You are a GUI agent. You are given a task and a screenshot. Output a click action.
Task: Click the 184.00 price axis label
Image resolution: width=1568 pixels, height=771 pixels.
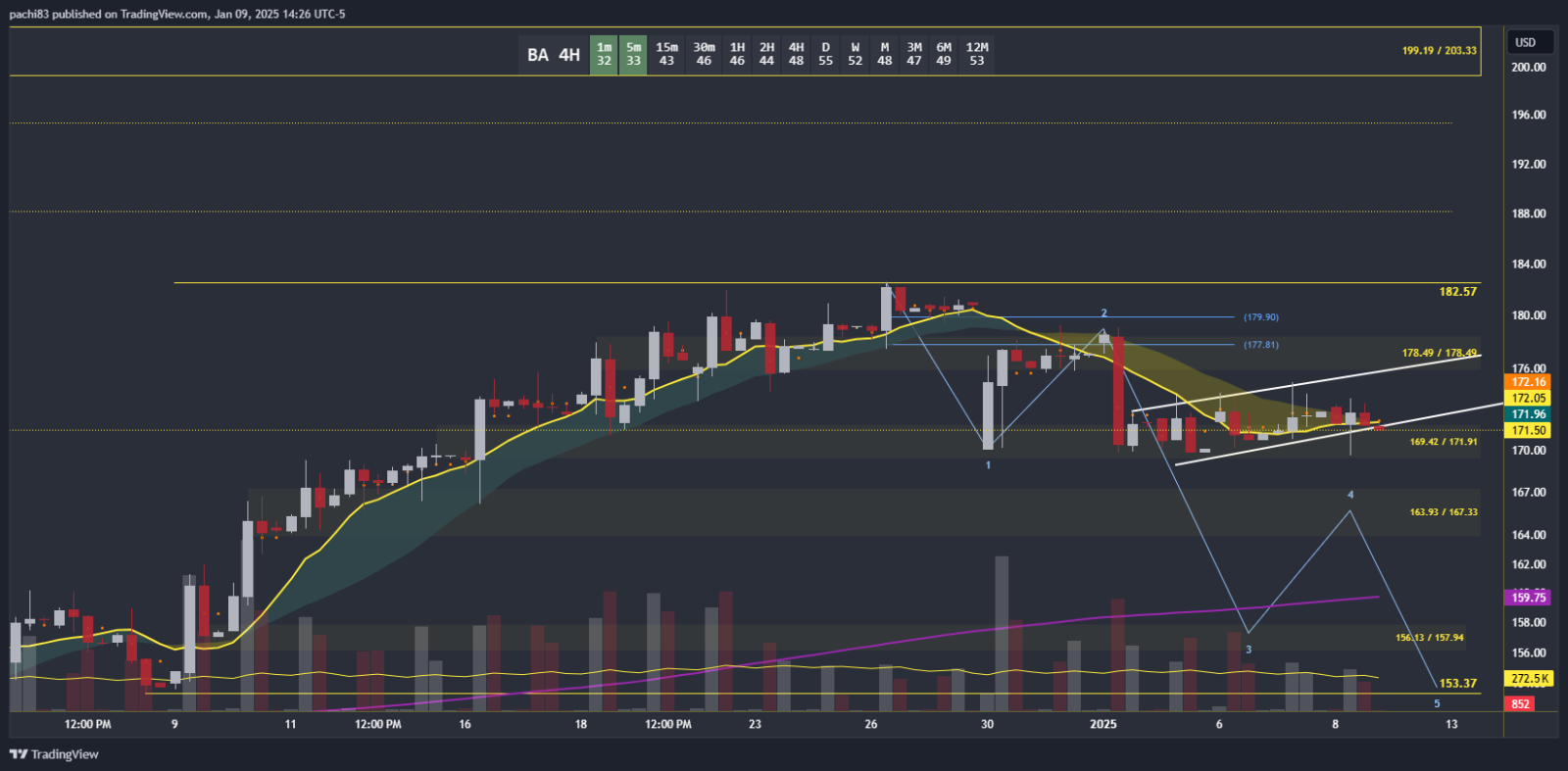(1528, 265)
